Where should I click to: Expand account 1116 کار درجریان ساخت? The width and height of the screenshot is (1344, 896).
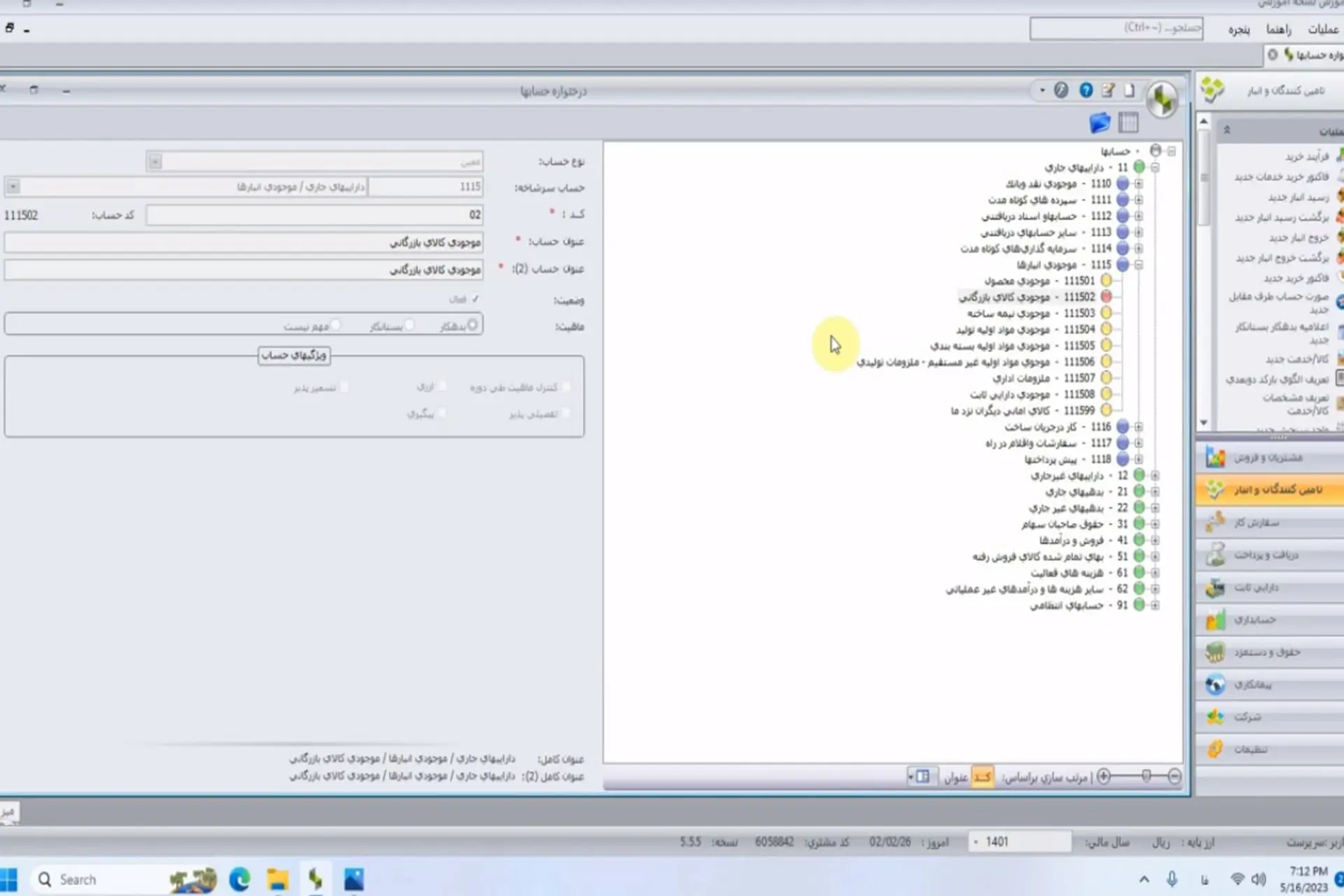[1138, 427]
